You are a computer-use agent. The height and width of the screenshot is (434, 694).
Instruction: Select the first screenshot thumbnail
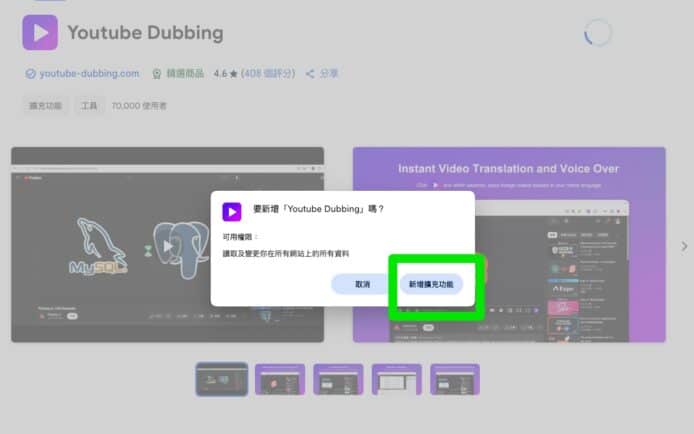point(222,379)
